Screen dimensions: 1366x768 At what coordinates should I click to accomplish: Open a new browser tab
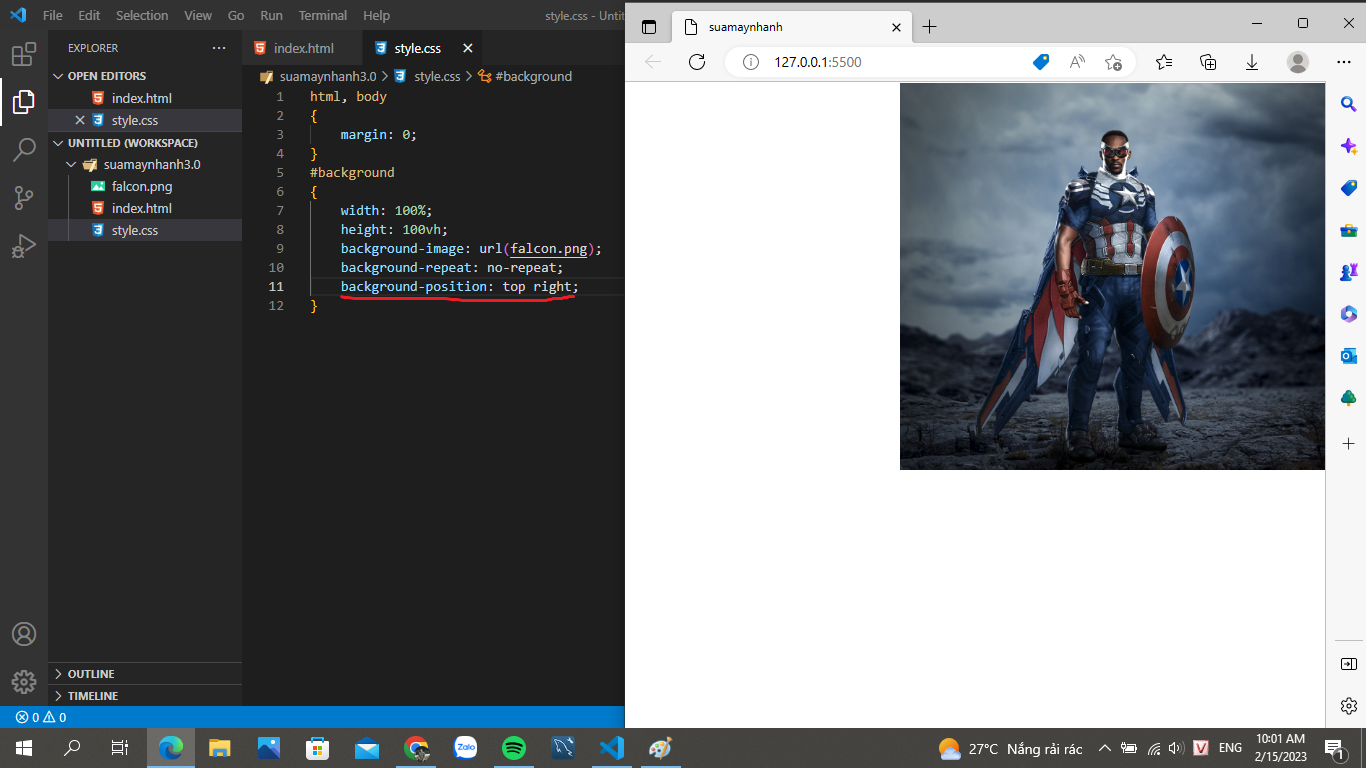[x=930, y=27]
